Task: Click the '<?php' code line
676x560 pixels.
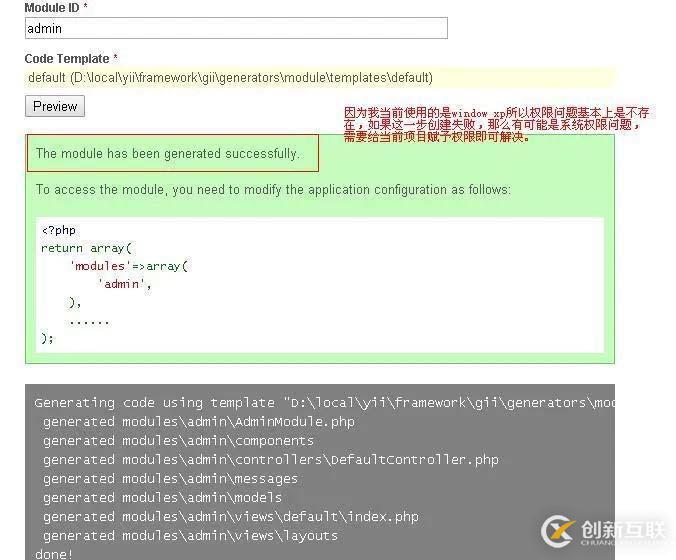Action: coord(59,230)
